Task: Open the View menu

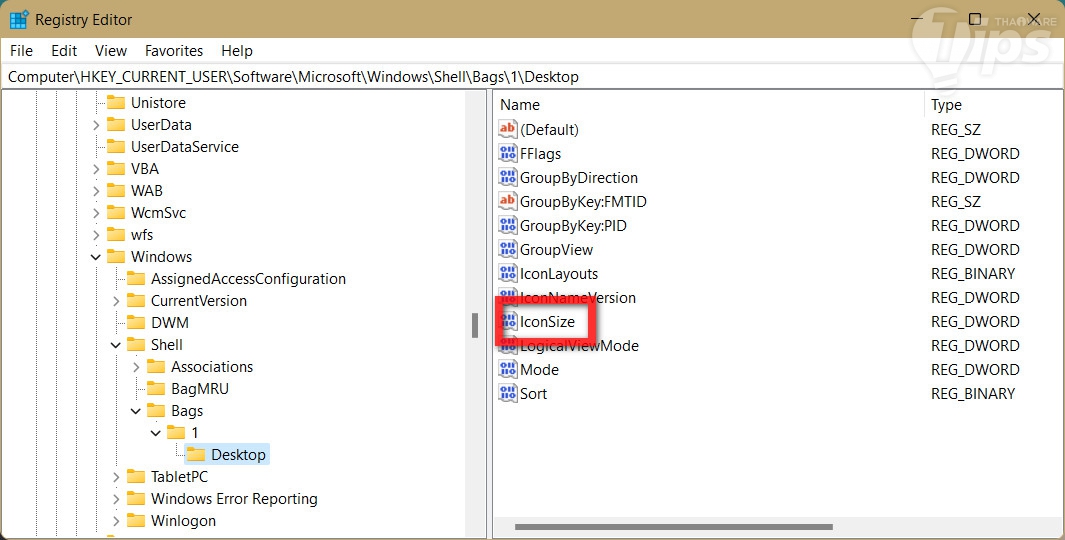Action: pos(111,51)
